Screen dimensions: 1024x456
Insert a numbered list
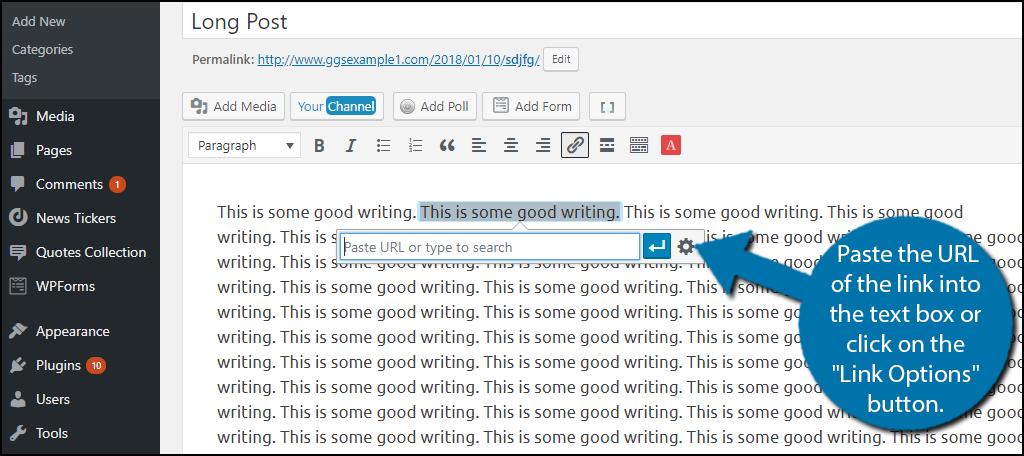(x=415, y=146)
